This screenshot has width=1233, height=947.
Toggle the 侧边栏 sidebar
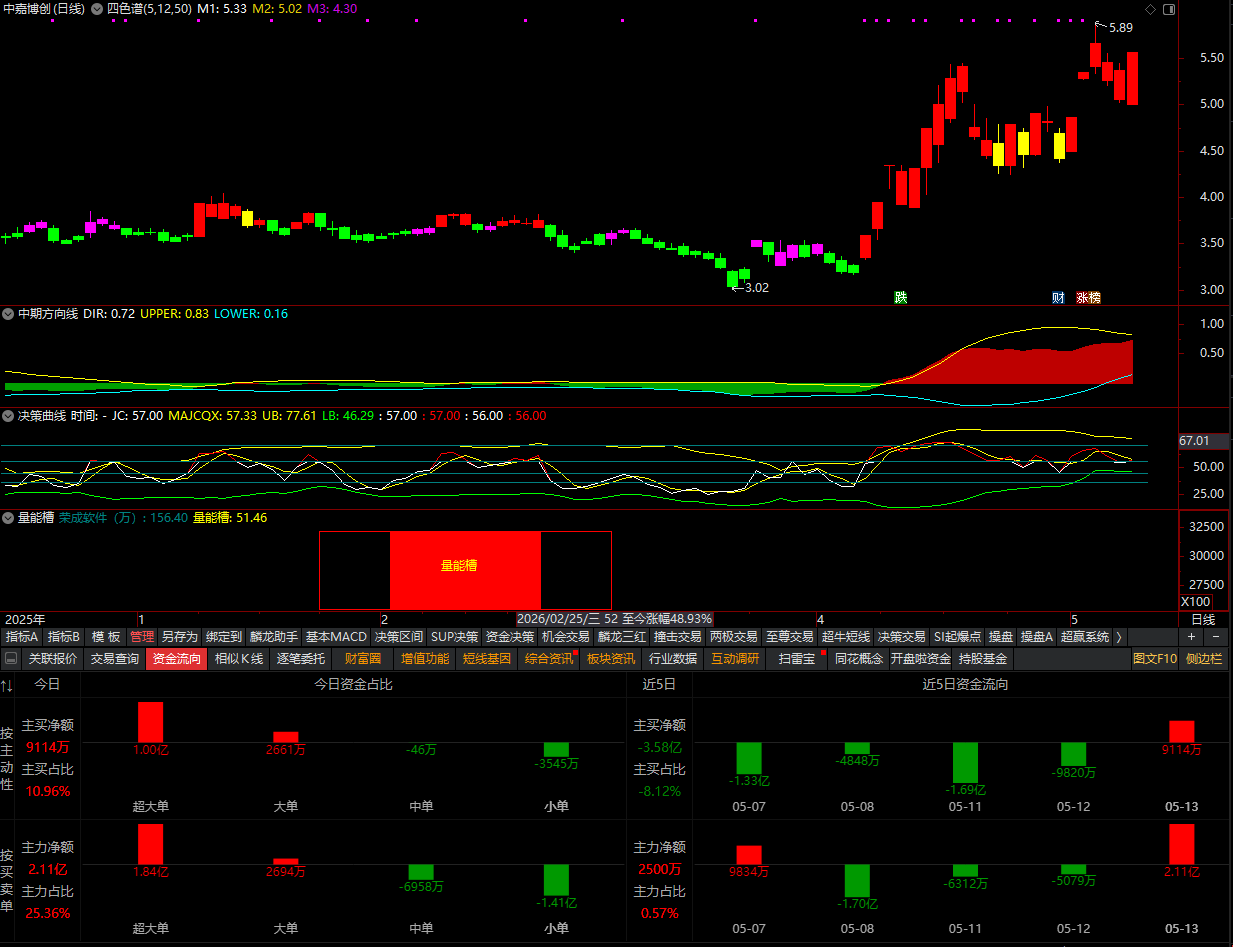(x=1204, y=659)
